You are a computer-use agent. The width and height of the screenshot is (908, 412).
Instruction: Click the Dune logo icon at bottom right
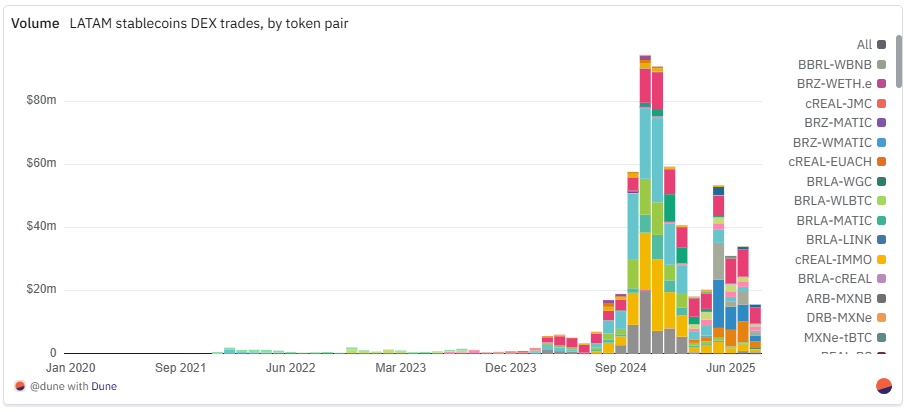[883, 386]
